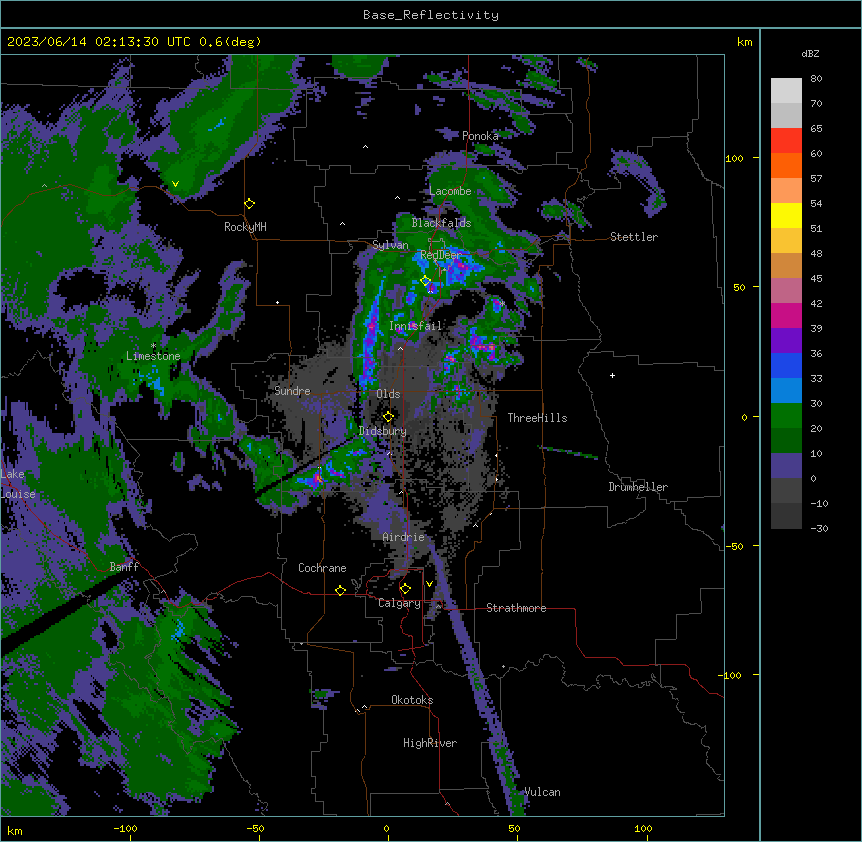Screen dimensions: 862x842
Task: Pick the red swatch in dBZ legend
Action: click(786, 141)
